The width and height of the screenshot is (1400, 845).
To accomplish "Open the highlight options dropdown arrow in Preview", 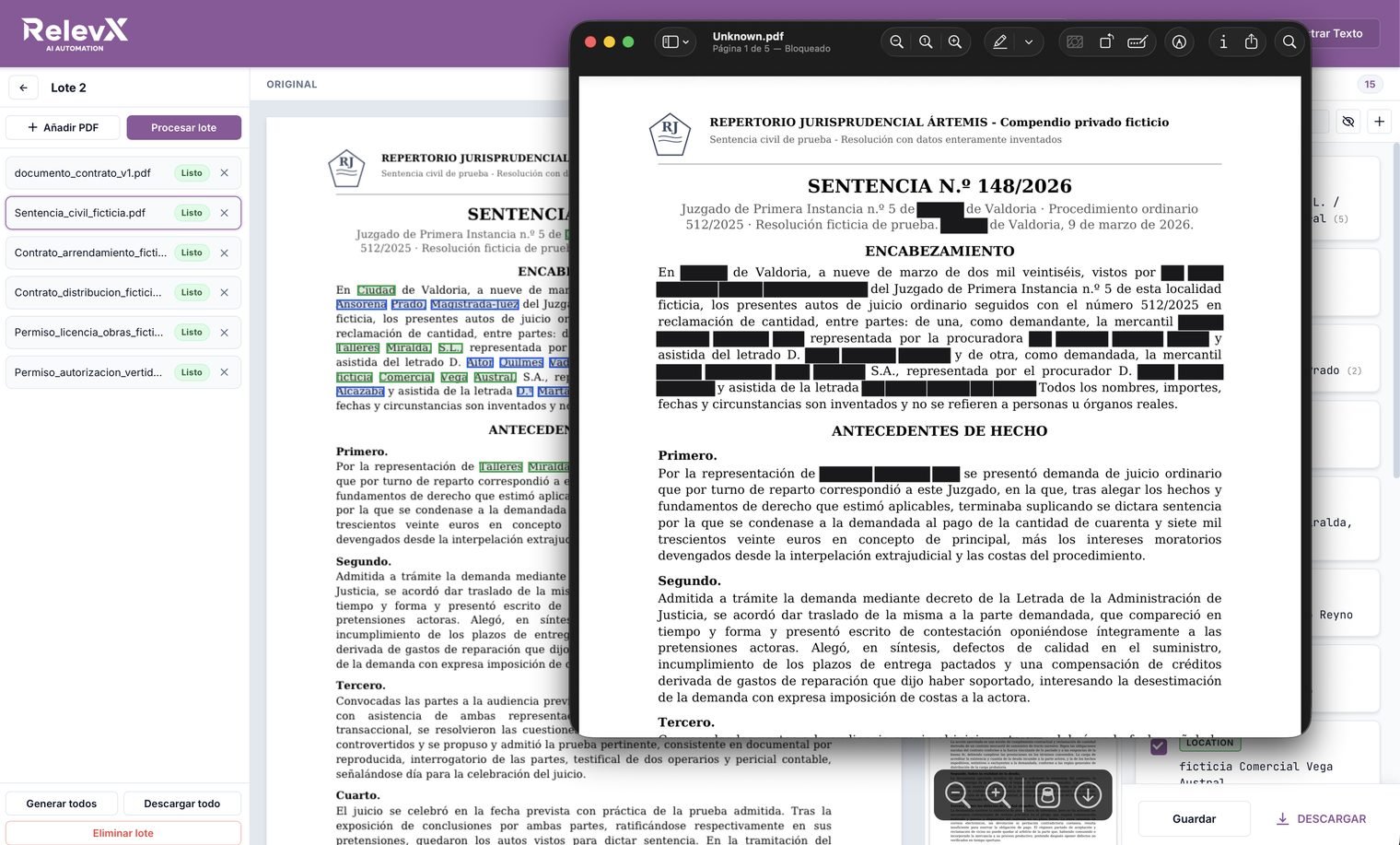I will pyautogui.click(x=1029, y=41).
